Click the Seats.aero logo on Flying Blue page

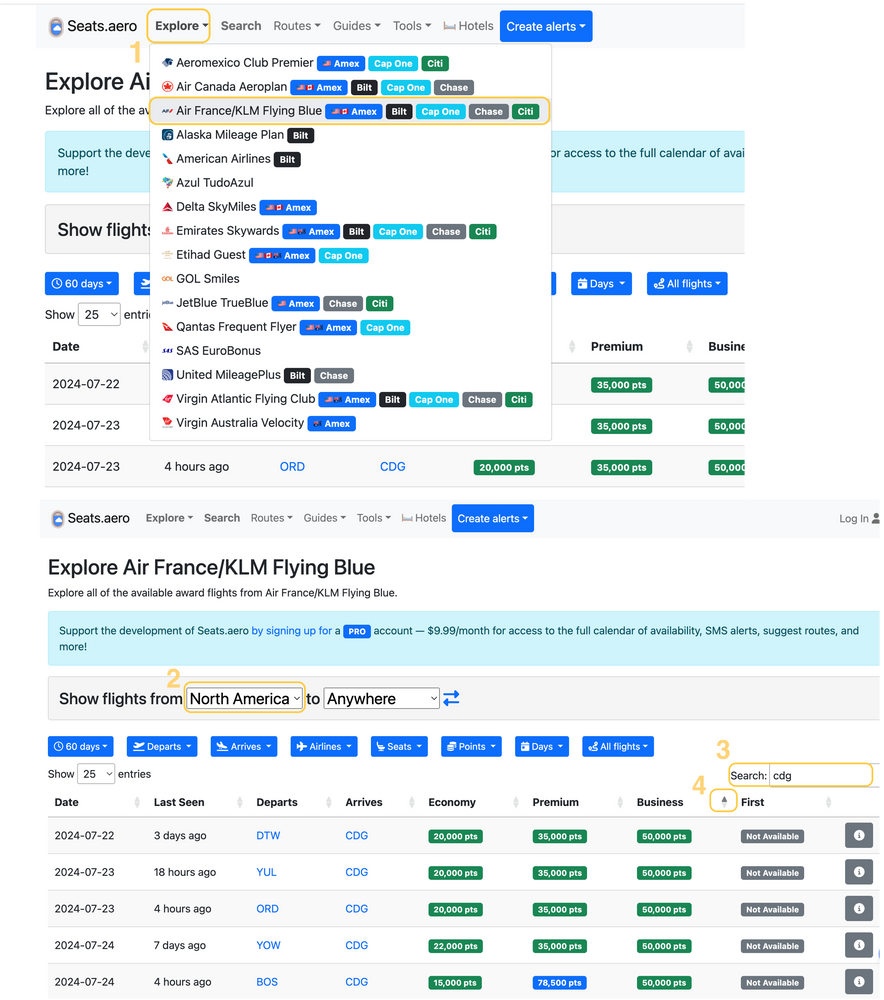tap(57, 518)
